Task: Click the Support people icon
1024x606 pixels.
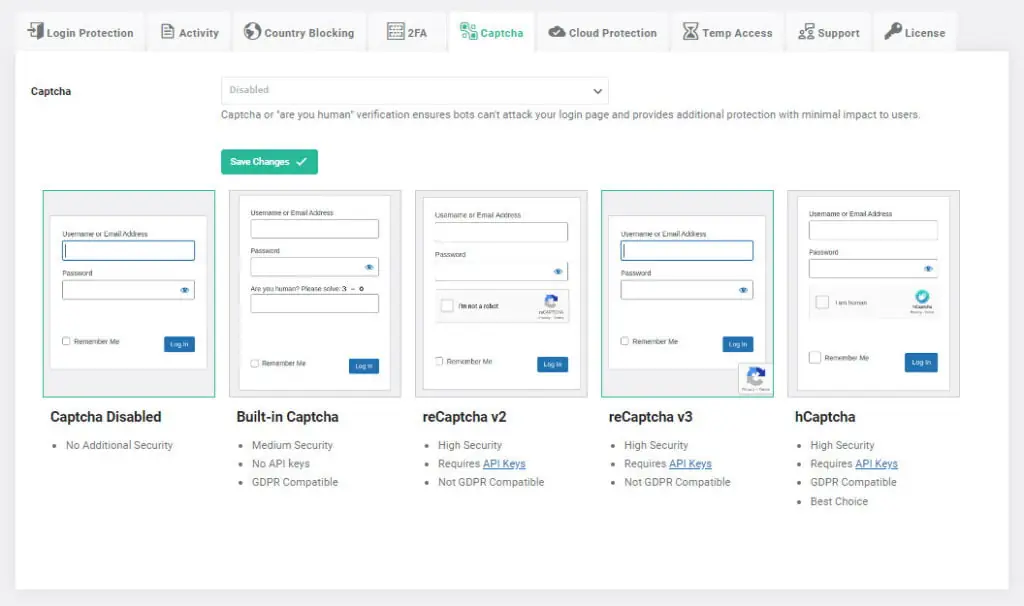Action: coord(806,32)
